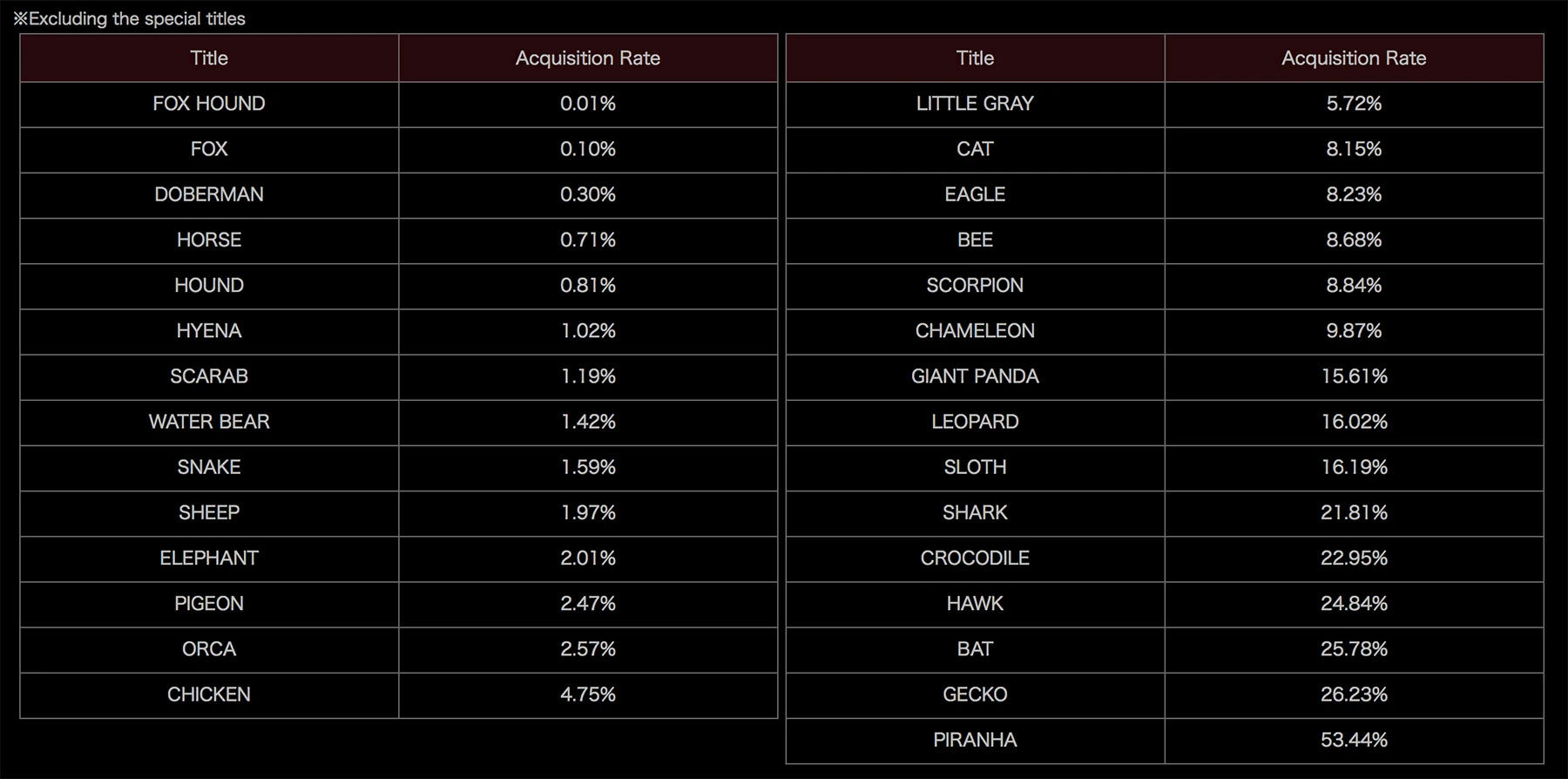
Task: Select the DOBERMAN row title
Action: 209,194
